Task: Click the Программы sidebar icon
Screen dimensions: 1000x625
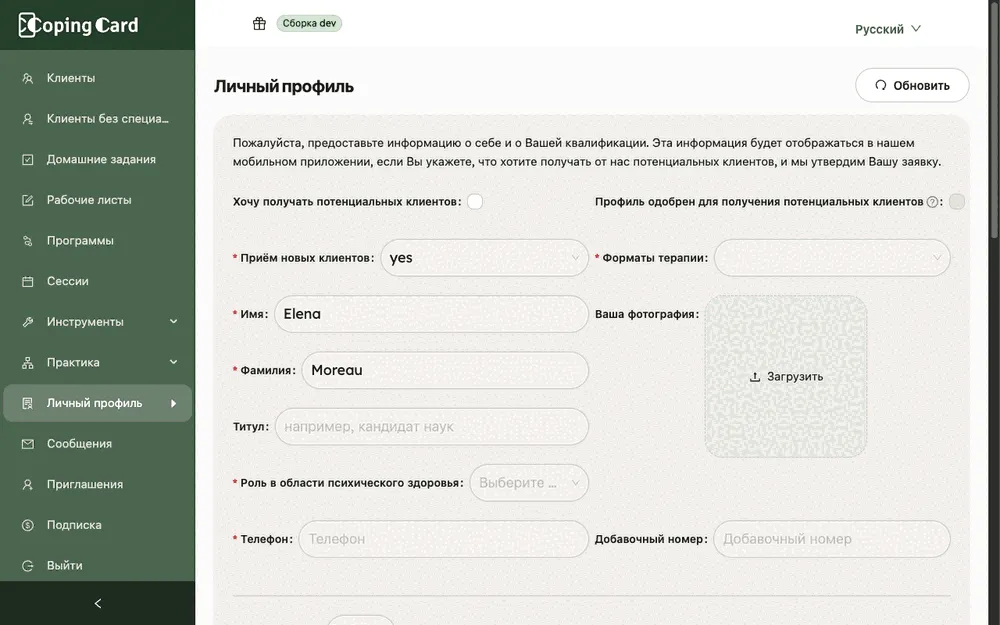Action: 27,241
